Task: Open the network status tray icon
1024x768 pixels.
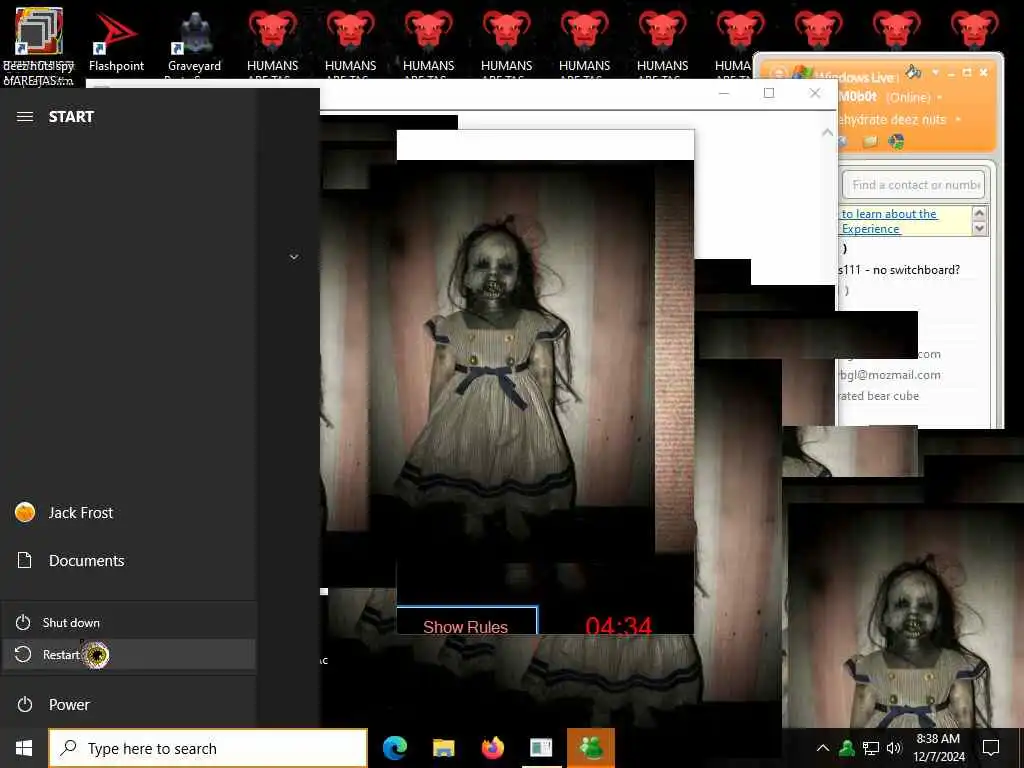Action: (x=871, y=748)
